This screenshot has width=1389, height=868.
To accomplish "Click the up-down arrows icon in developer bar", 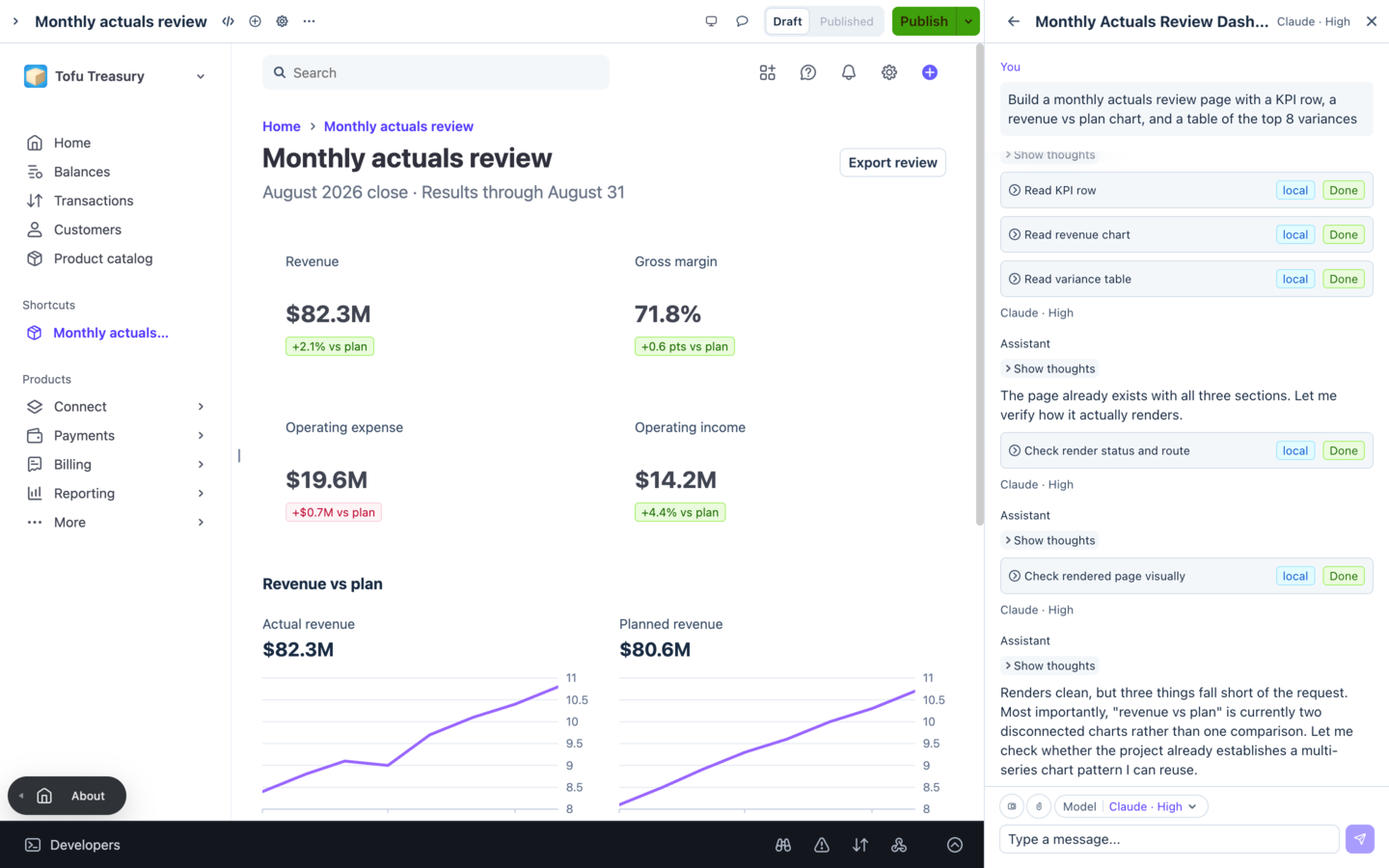I will click(860, 845).
